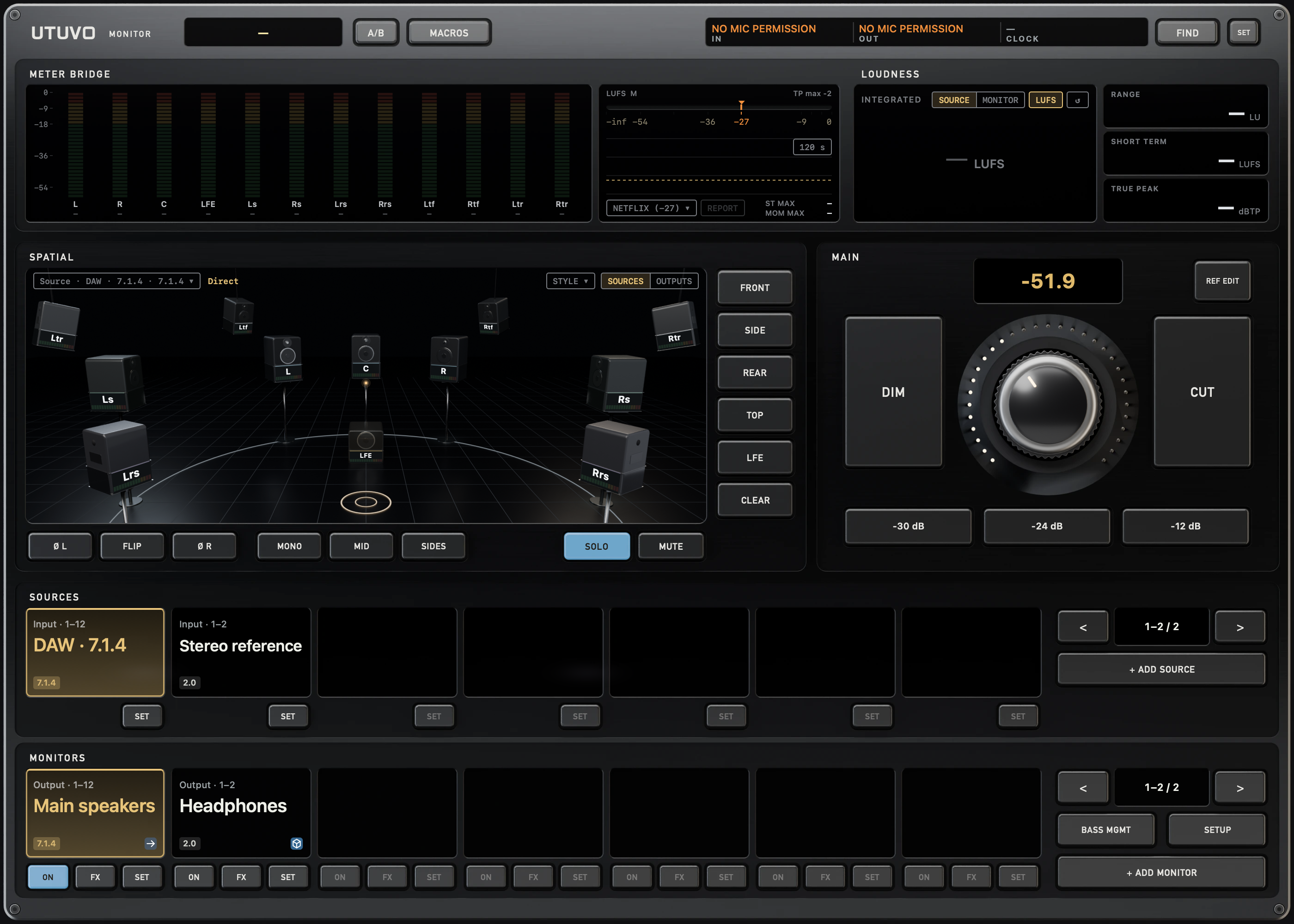Go to previous monitors page
The image size is (1294, 924).
1083,787
